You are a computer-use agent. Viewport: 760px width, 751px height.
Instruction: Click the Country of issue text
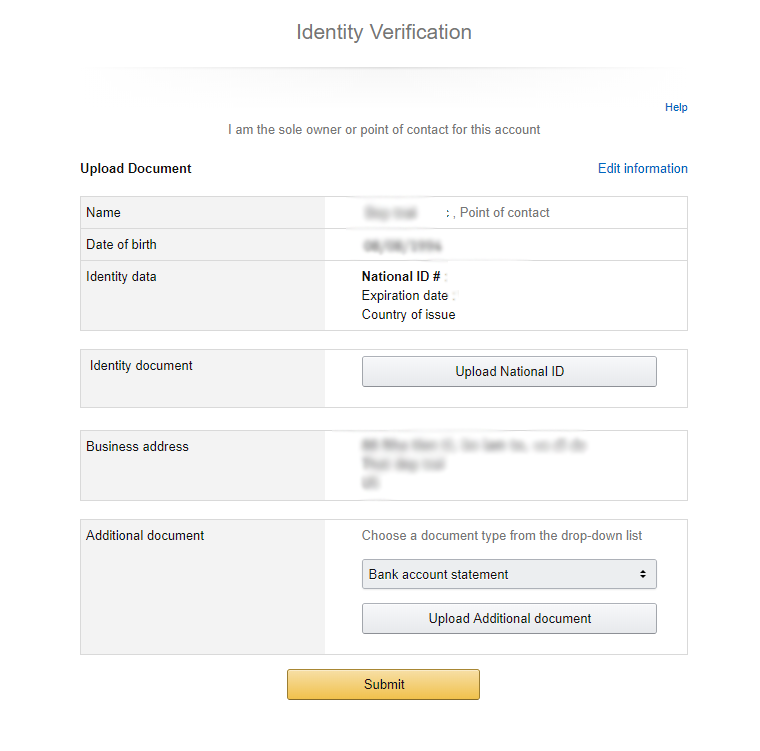pyautogui.click(x=409, y=314)
